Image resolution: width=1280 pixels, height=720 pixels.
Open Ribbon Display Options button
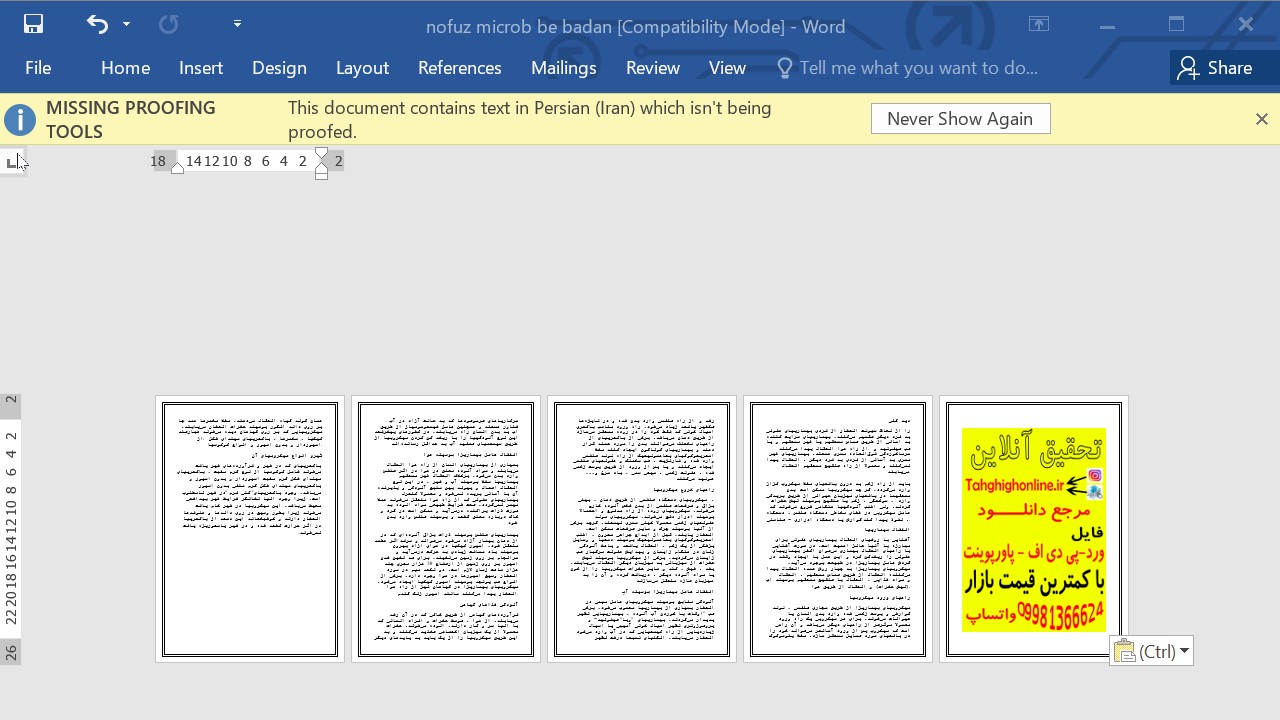tap(1039, 25)
